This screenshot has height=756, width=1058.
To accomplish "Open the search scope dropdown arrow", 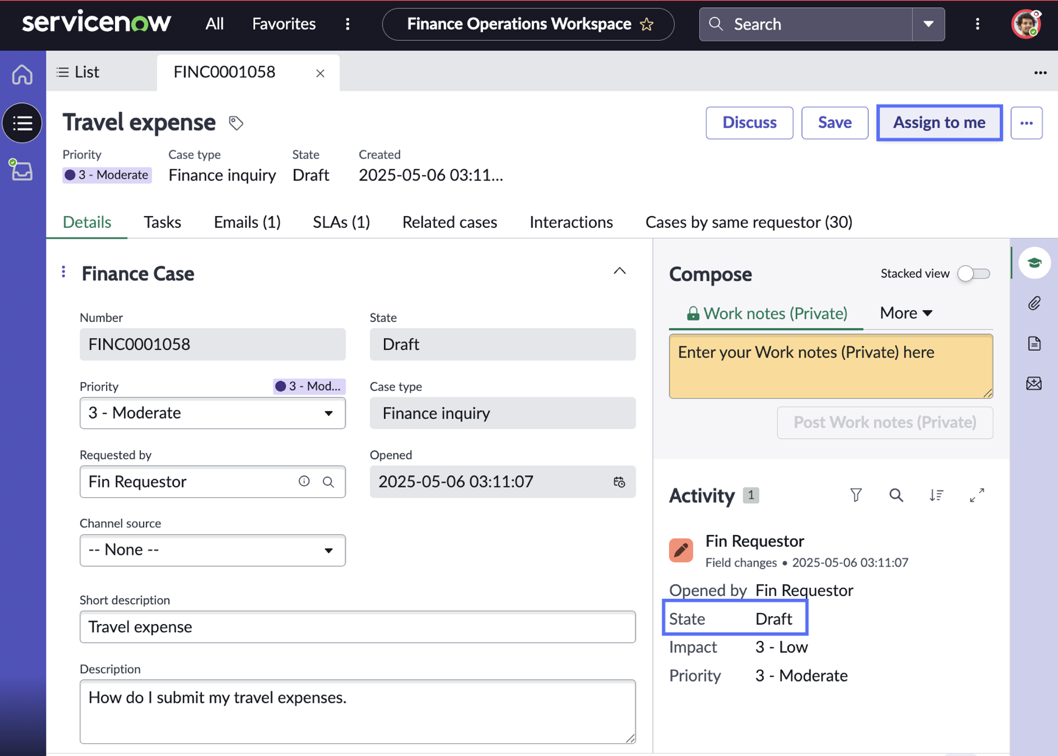I will pyautogui.click(x=928, y=24).
